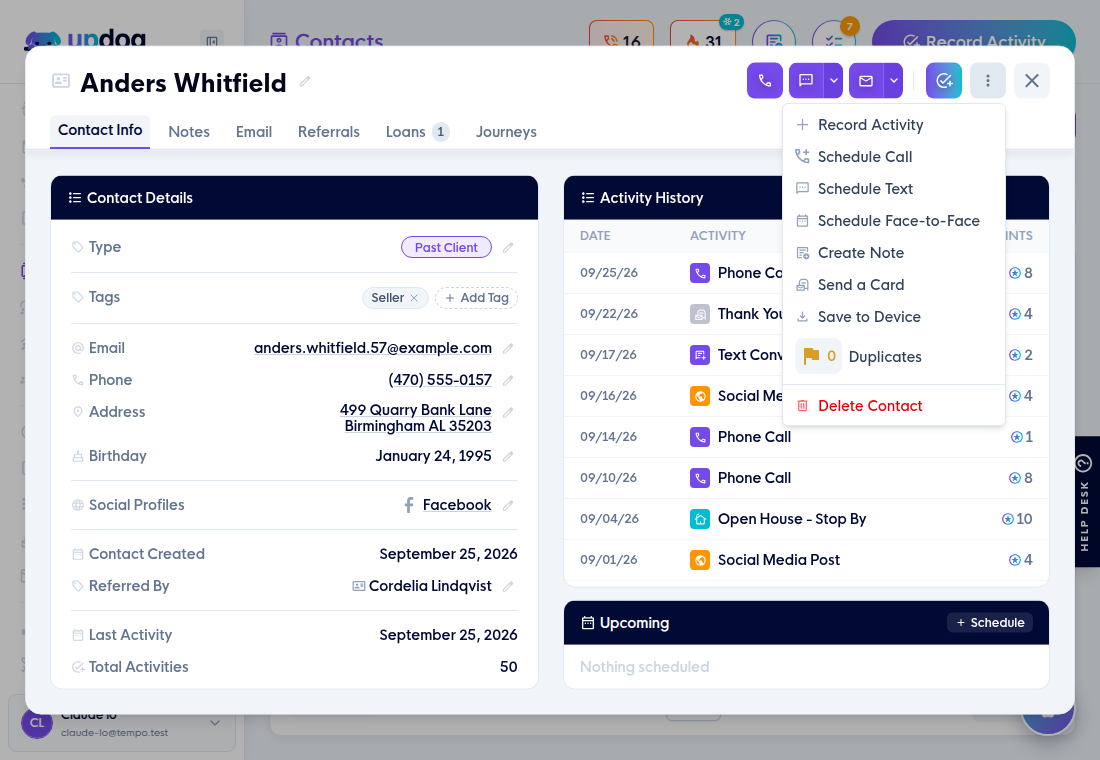Open the Loans tab
The image size is (1100, 760).
tap(417, 131)
